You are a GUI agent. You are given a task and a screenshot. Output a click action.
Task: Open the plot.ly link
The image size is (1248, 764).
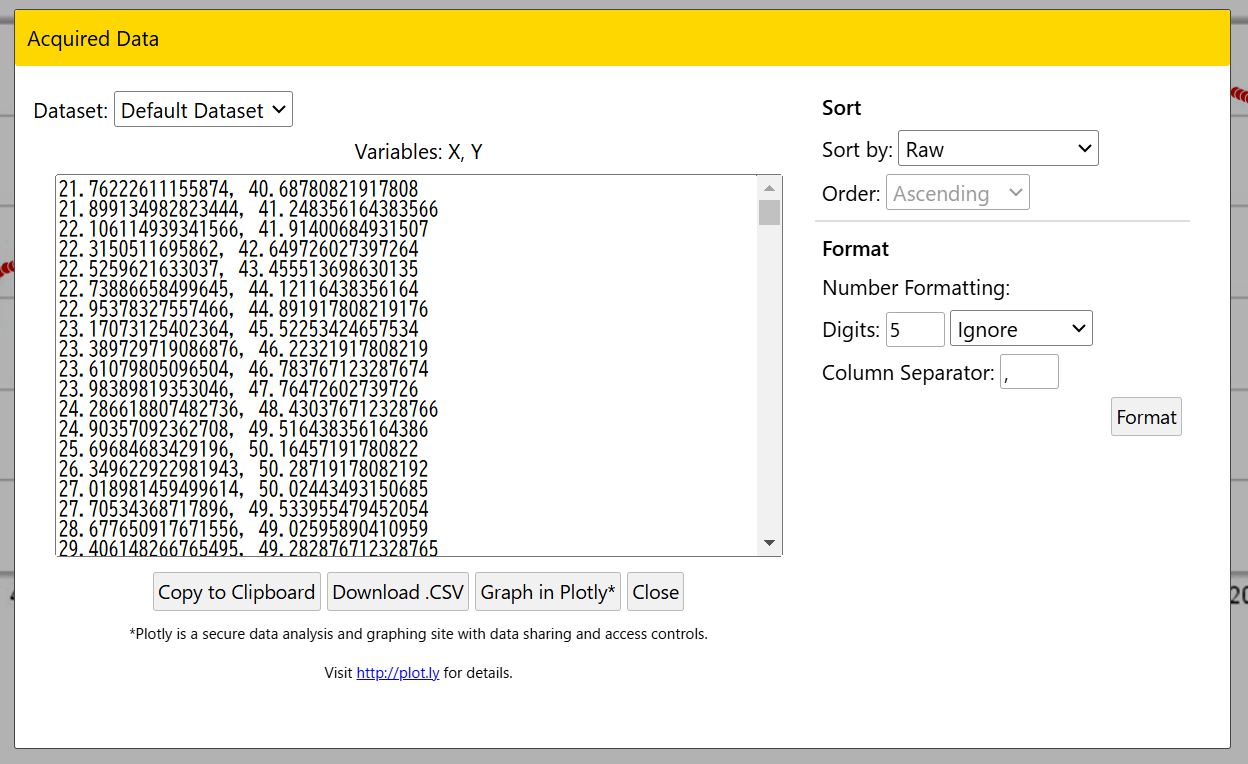point(398,673)
